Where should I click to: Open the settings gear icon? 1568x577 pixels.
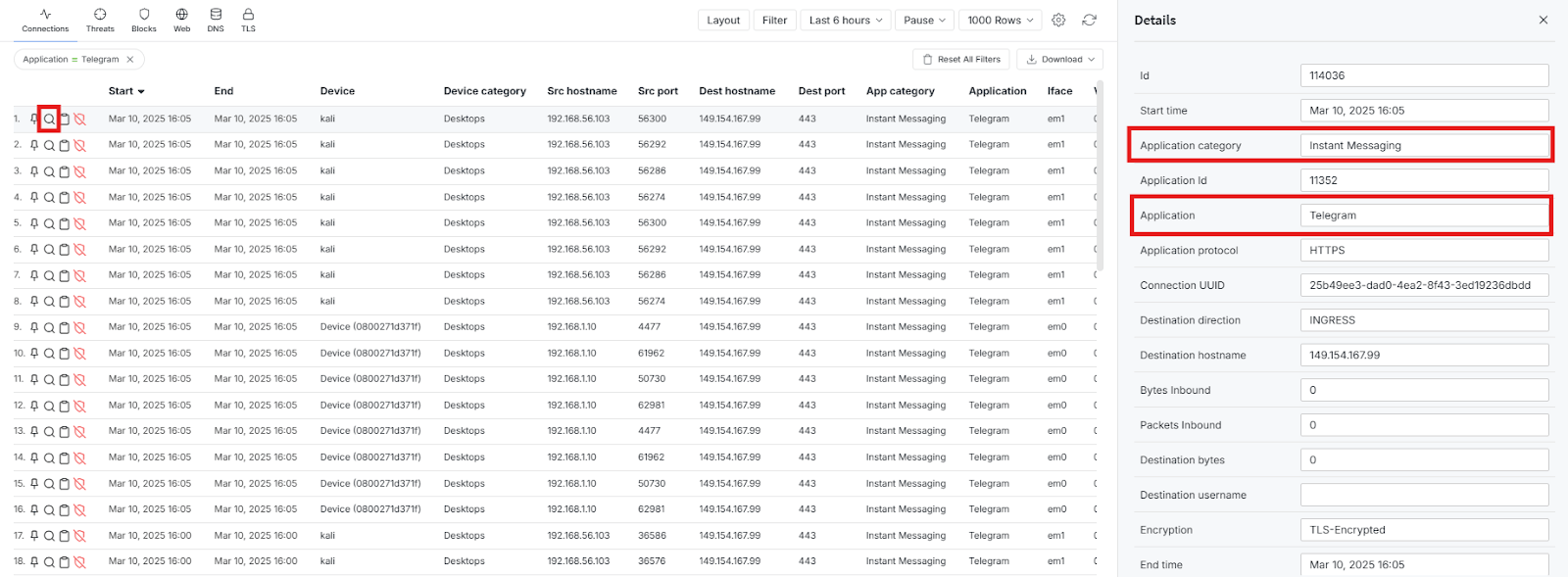1058,20
